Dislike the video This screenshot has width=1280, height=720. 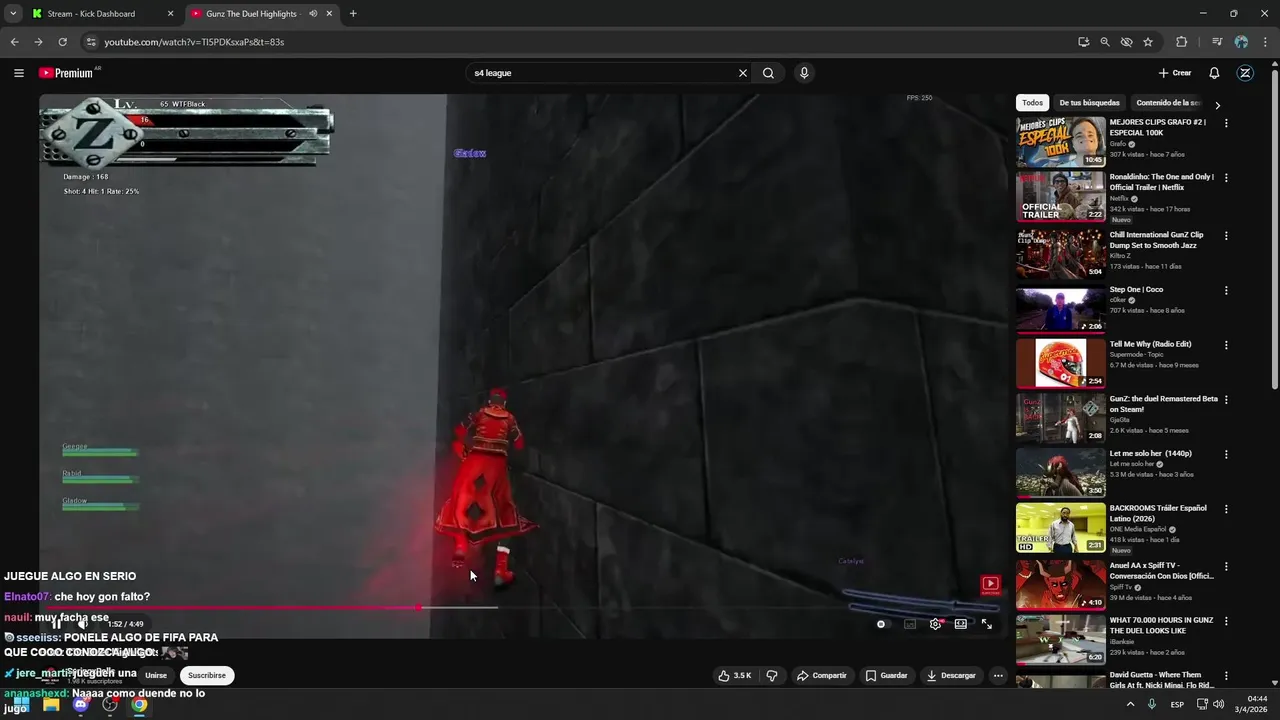772,675
